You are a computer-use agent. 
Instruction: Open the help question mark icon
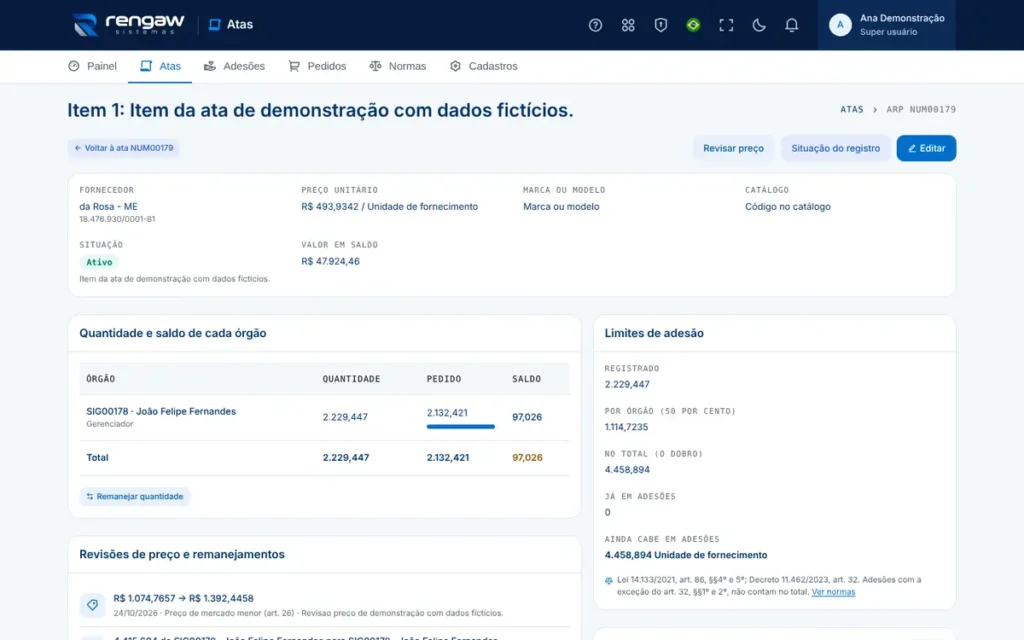[x=595, y=25]
